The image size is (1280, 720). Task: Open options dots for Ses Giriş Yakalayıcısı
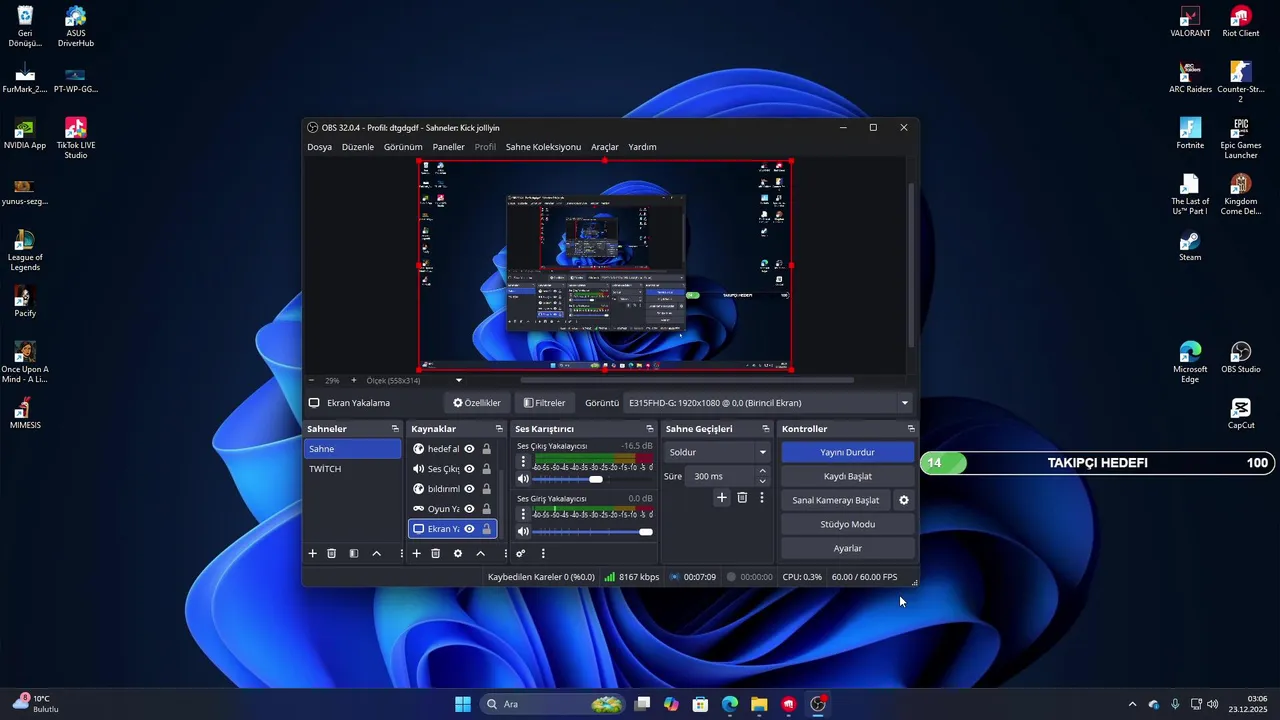click(522, 514)
